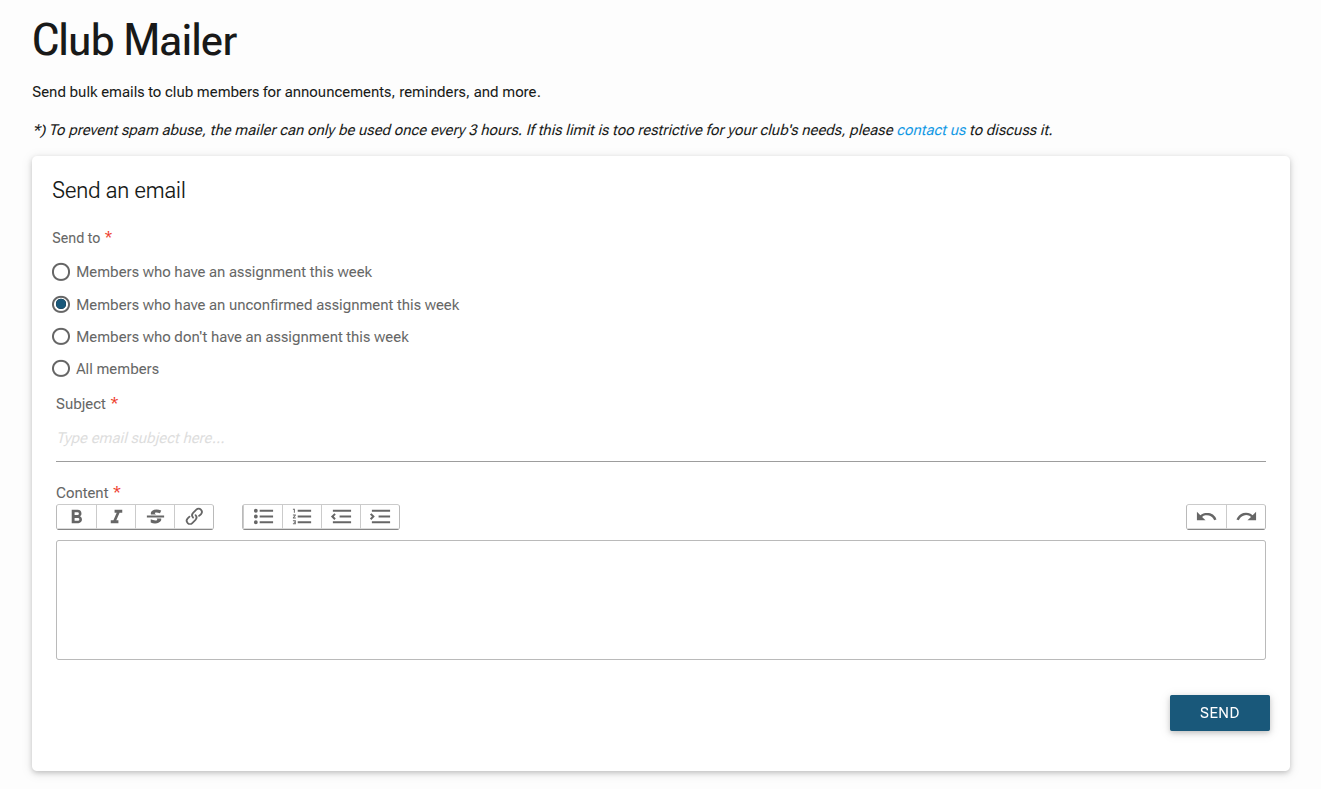Select members who don't have an assignment

pos(61,337)
